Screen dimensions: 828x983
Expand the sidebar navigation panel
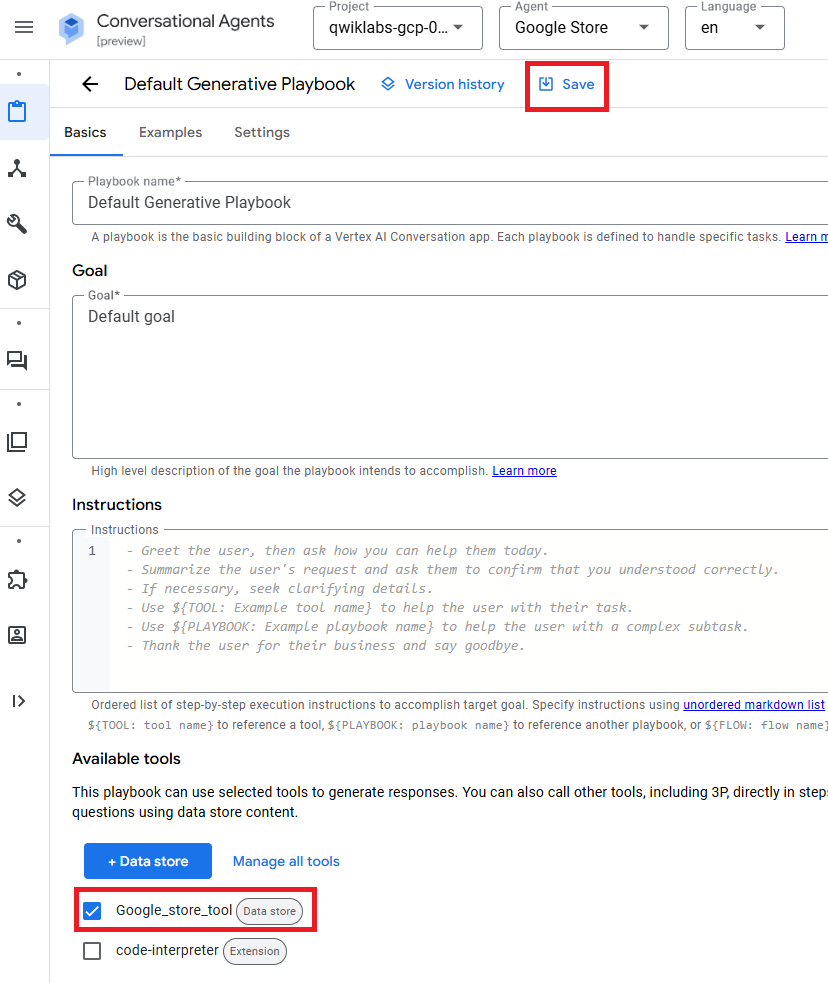[x=18, y=701]
